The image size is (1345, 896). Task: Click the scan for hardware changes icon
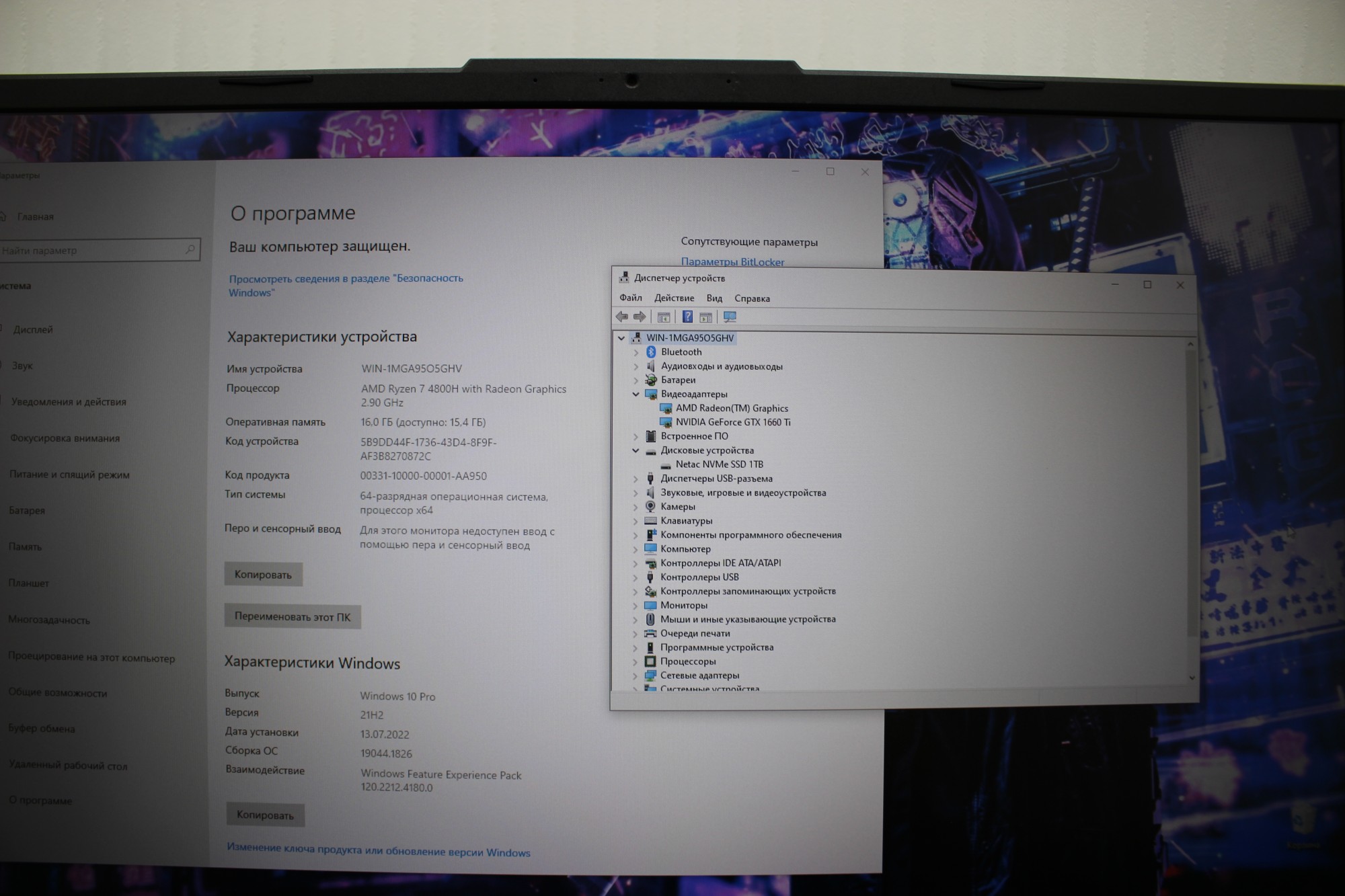[730, 317]
